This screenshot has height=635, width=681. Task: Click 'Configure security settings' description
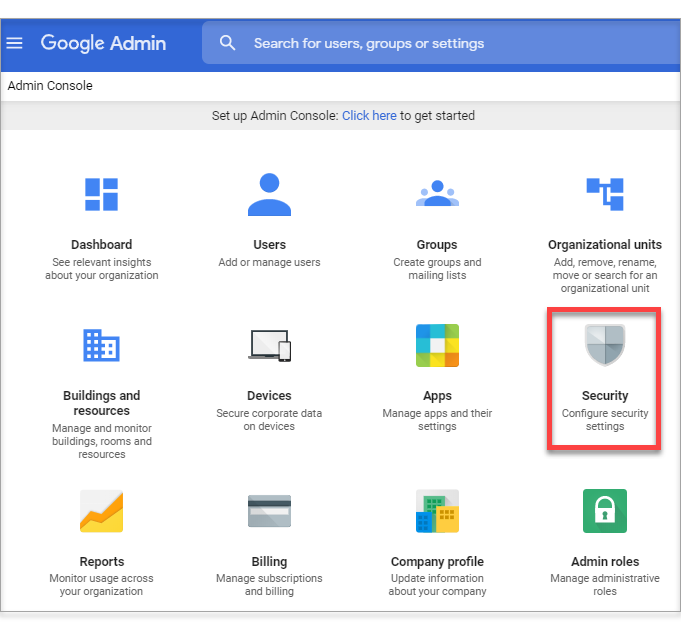(x=605, y=420)
